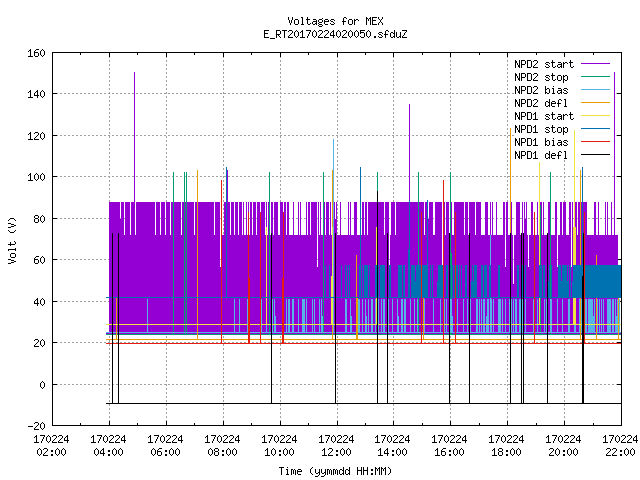Click the Volt (V) y-axis label
Screen dimensions: 640x480
coord(13,240)
